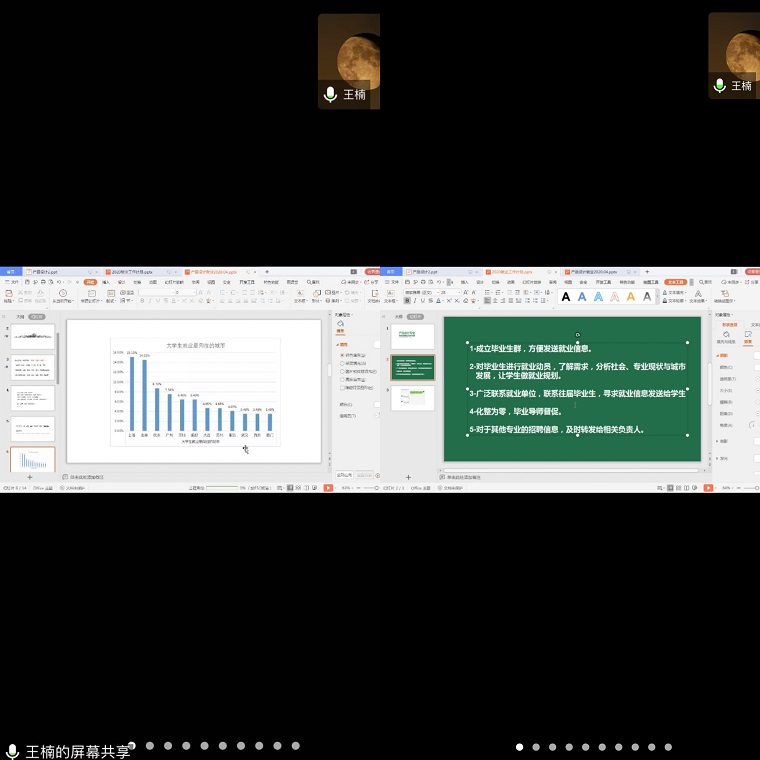This screenshot has width=760, height=760.
Task: Apply the black 'A' text style preset
Action: (566, 297)
